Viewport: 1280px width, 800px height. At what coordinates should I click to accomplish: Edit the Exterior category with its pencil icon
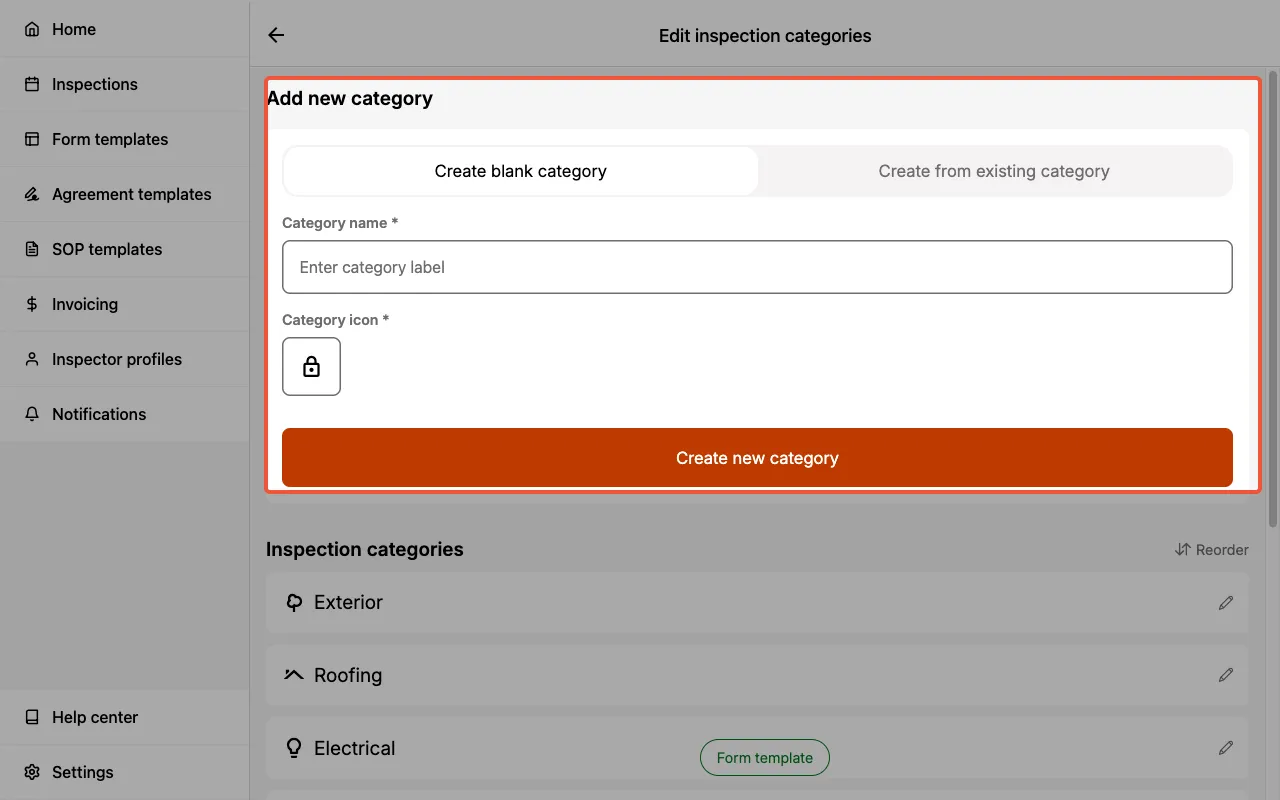[x=1226, y=602]
